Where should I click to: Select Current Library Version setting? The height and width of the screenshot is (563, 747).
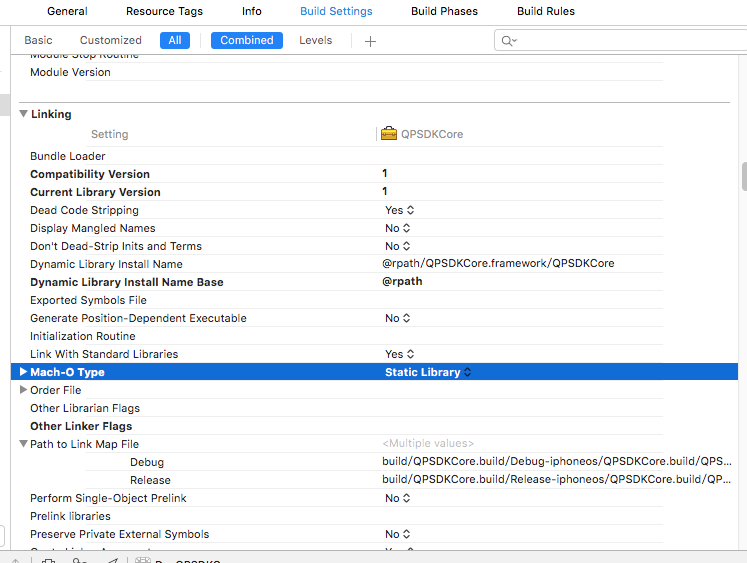(95, 192)
